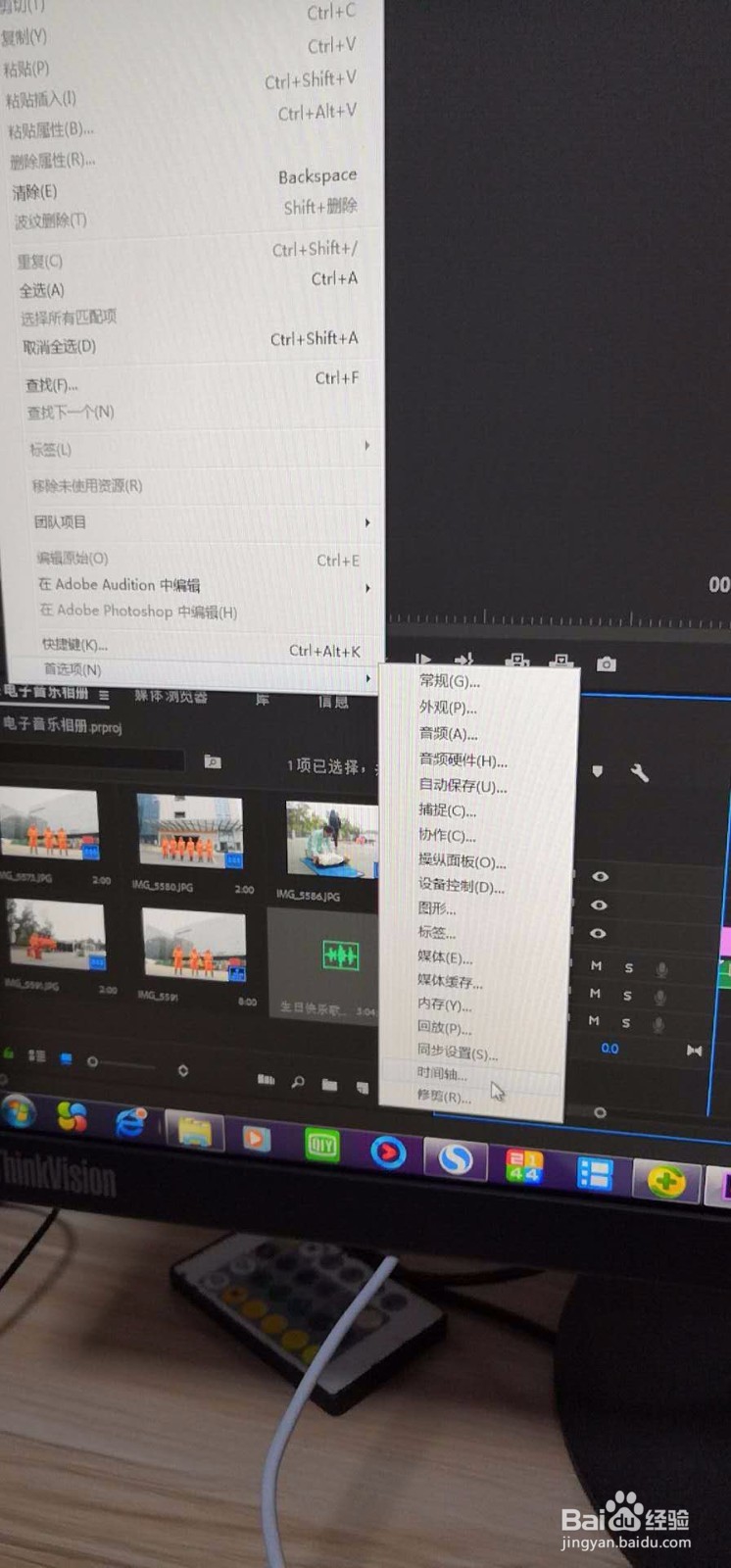The height and width of the screenshot is (1568, 731).
Task: Switch project panel to list view
Action: [x=37, y=1055]
